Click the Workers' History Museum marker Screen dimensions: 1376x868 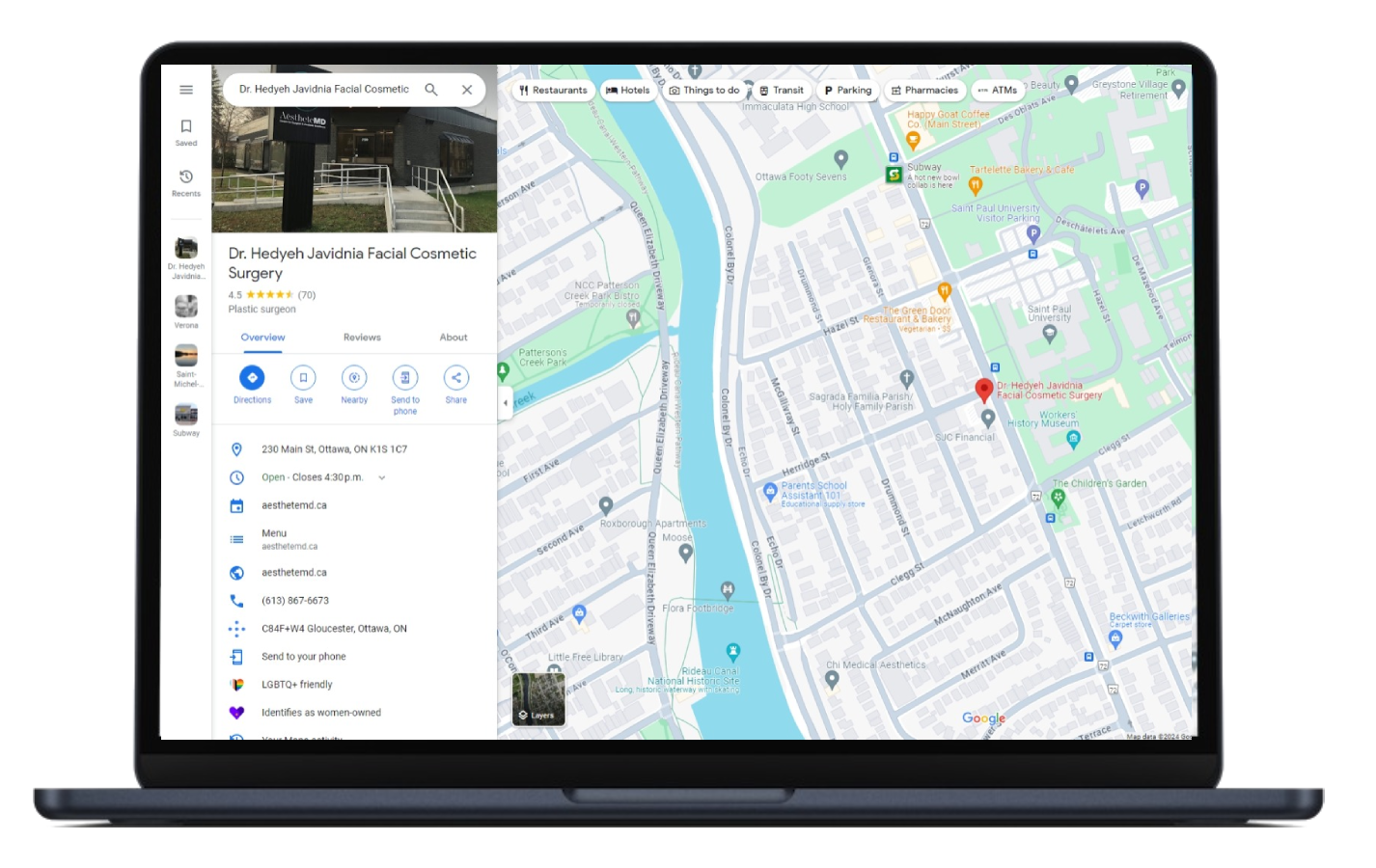point(1073,439)
